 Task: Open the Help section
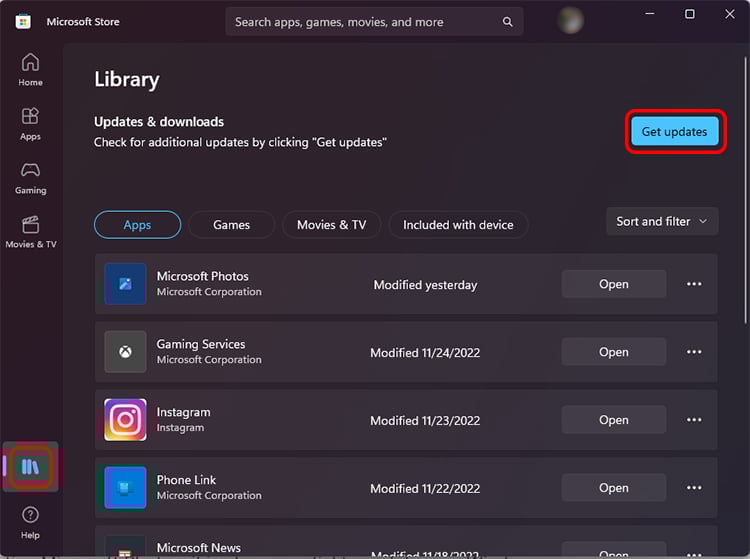click(30, 523)
